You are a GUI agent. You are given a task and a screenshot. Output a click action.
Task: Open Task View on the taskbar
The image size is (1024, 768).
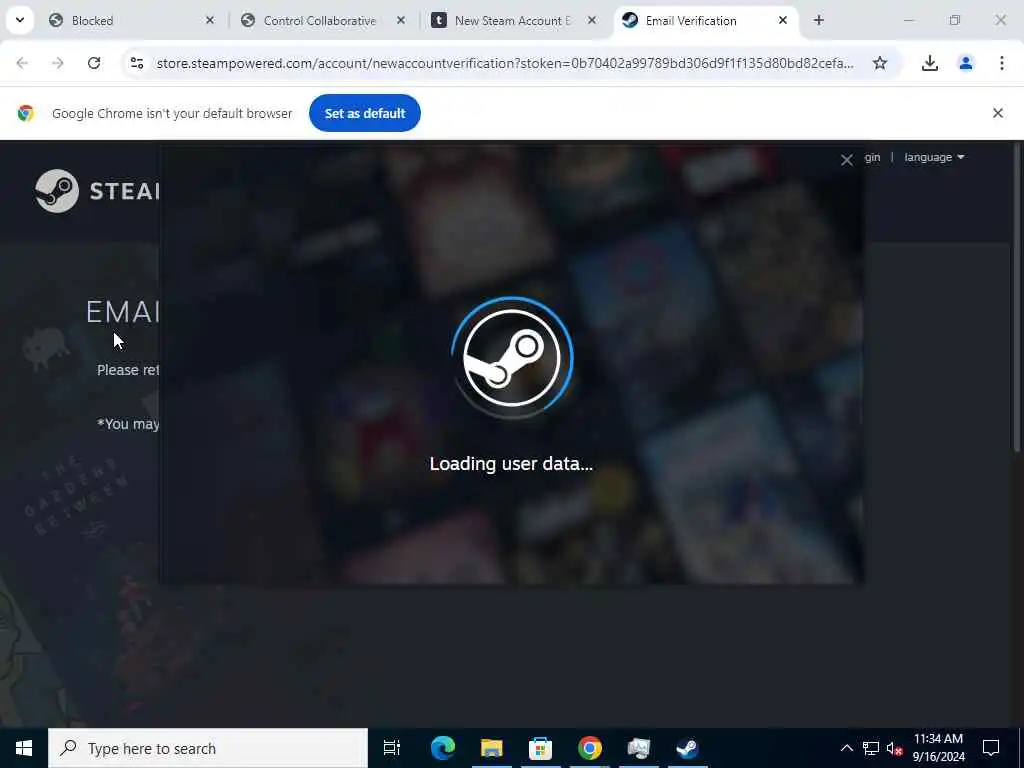pyautogui.click(x=392, y=748)
